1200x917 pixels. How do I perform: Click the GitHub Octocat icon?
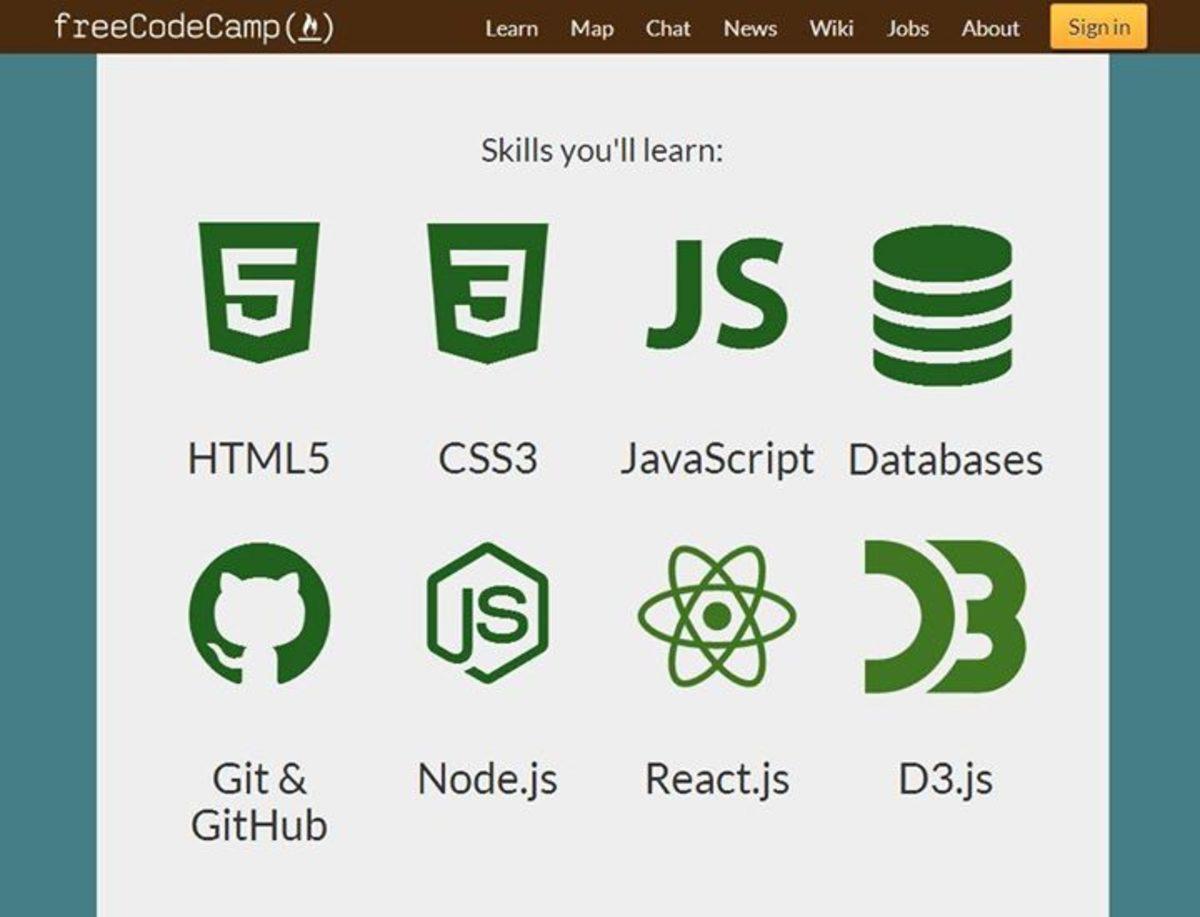tap(259, 613)
